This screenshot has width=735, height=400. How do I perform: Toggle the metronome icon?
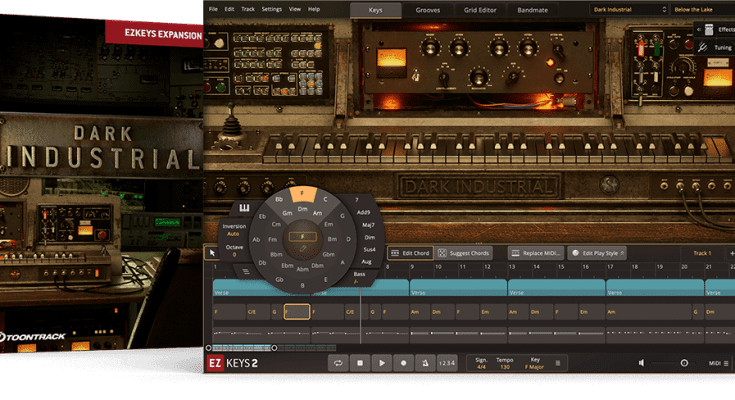point(426,363)
